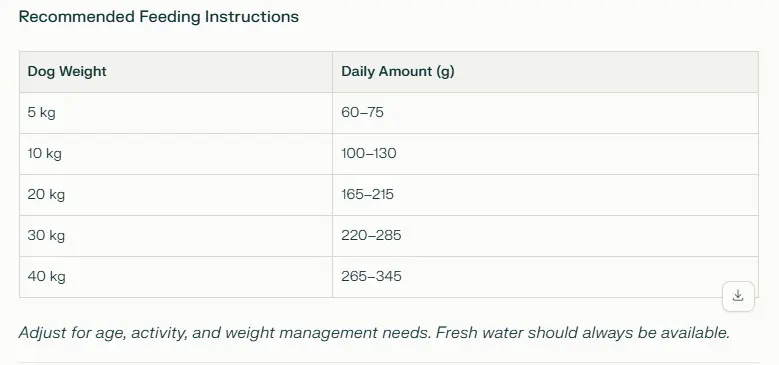
Task: Click the 'Fresh water should always be available' sentence
Action: click(583, 333)
